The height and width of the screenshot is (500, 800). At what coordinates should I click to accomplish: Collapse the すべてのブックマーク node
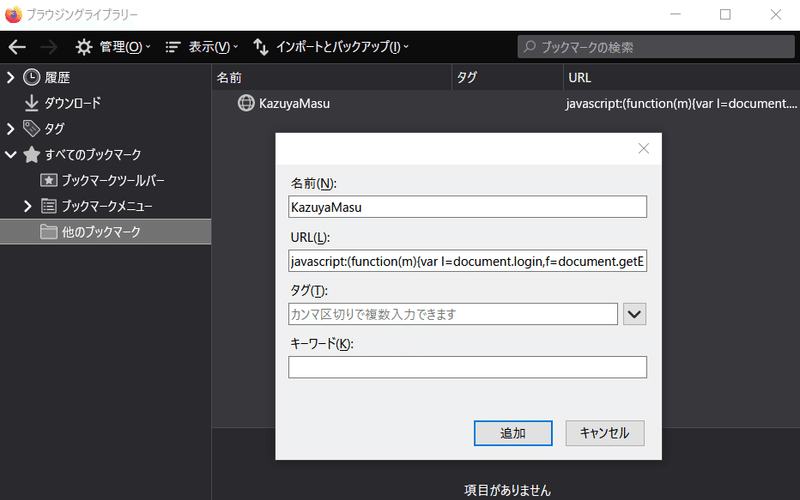tap(11, 155)
